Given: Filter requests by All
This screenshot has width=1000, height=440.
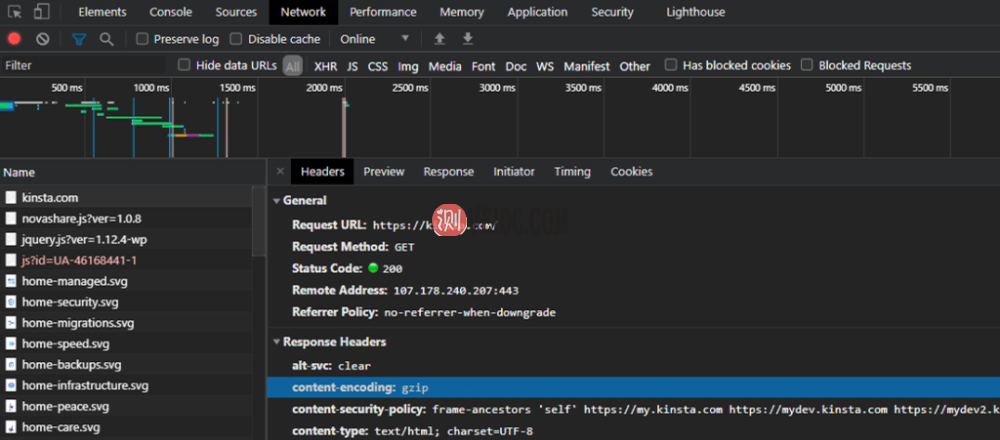Looking at the screenshot, I should pos(293,66).
